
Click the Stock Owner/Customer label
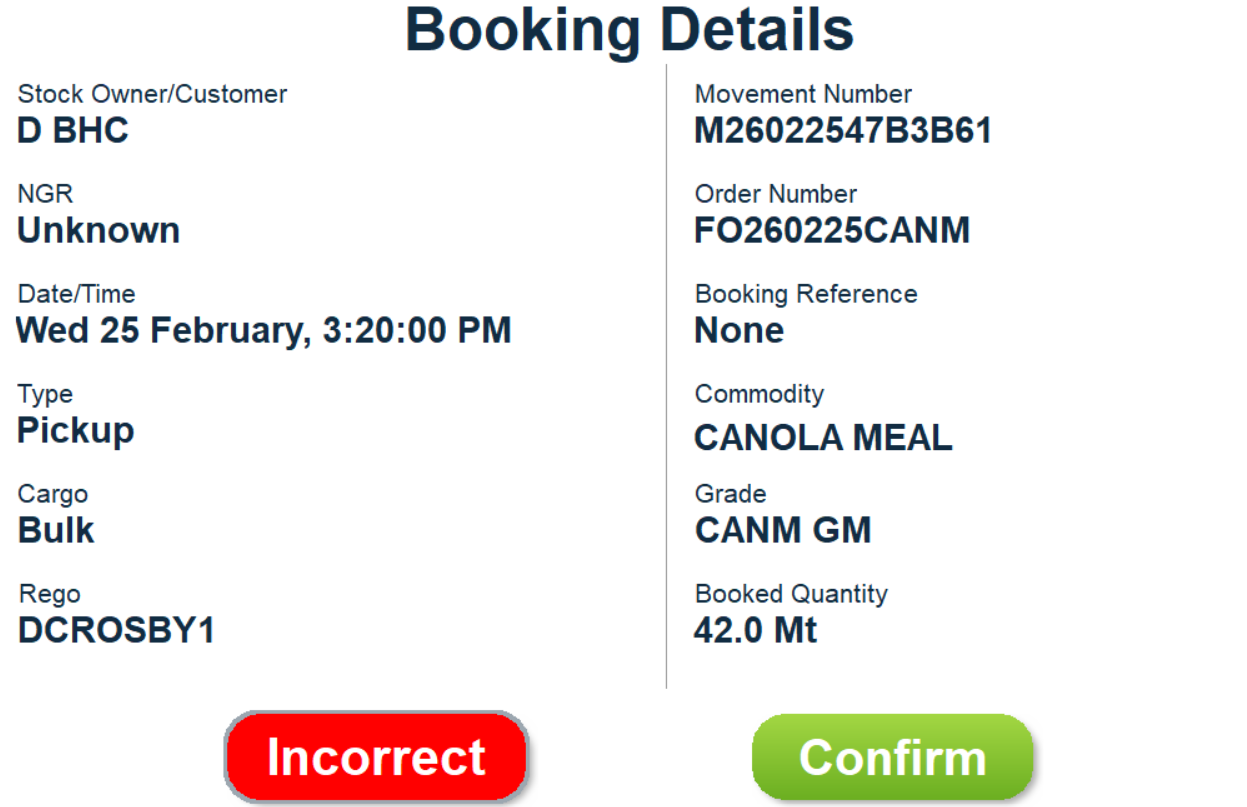(x=152, y=94)
